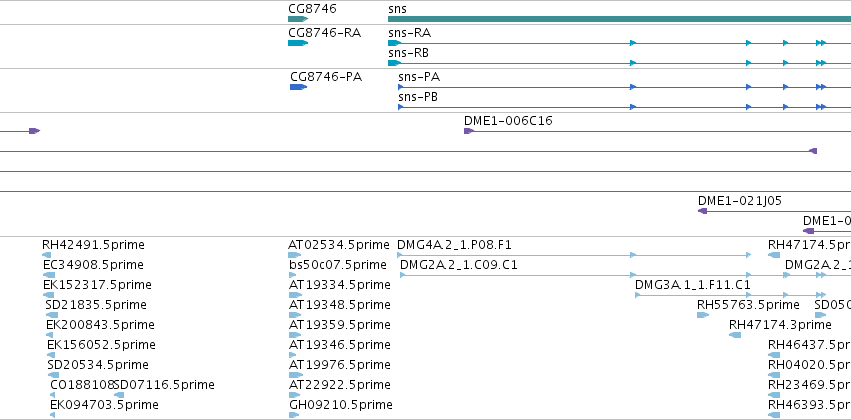
Task: Click the DMG2A.2_1.C09.C1 feature label
Action: (x=459, y=265)
